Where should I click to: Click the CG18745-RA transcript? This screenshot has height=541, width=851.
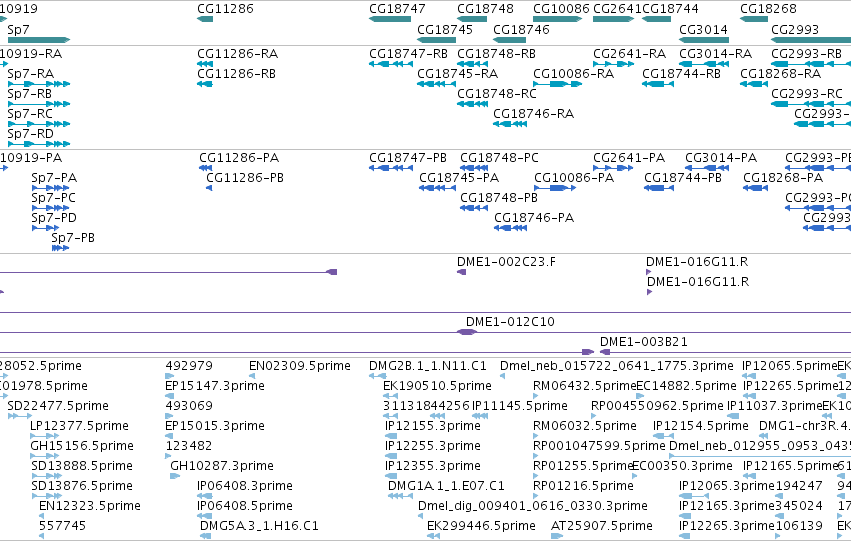point(458,74)
